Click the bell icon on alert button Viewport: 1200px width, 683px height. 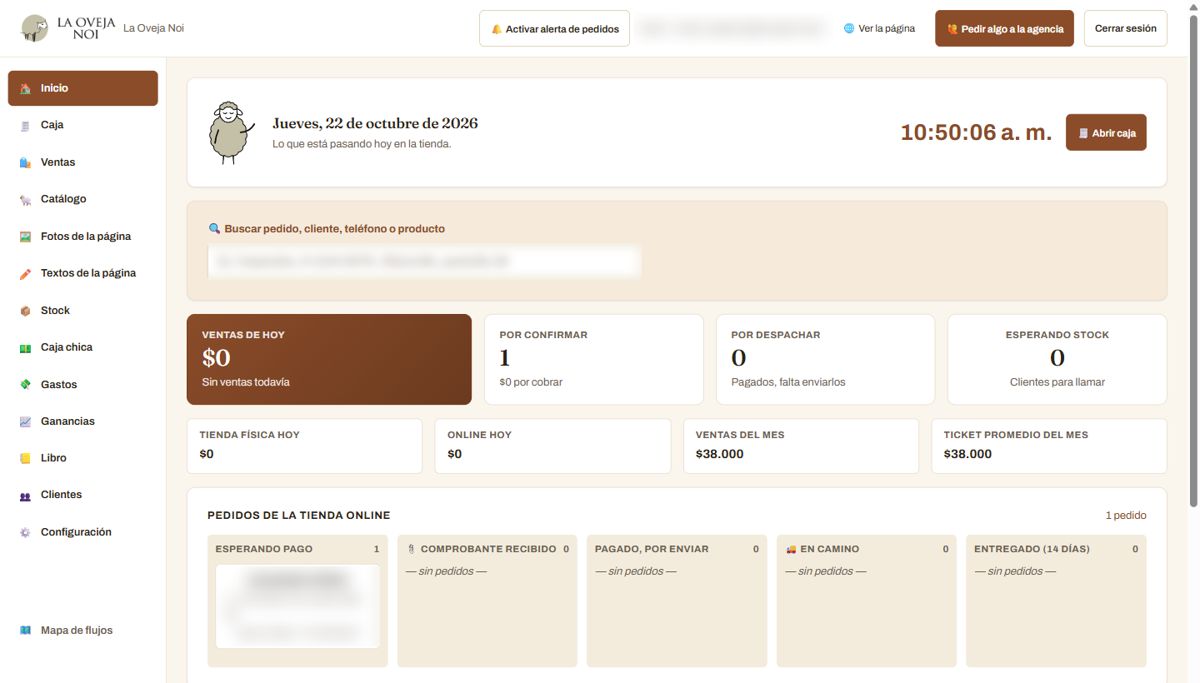496,29
